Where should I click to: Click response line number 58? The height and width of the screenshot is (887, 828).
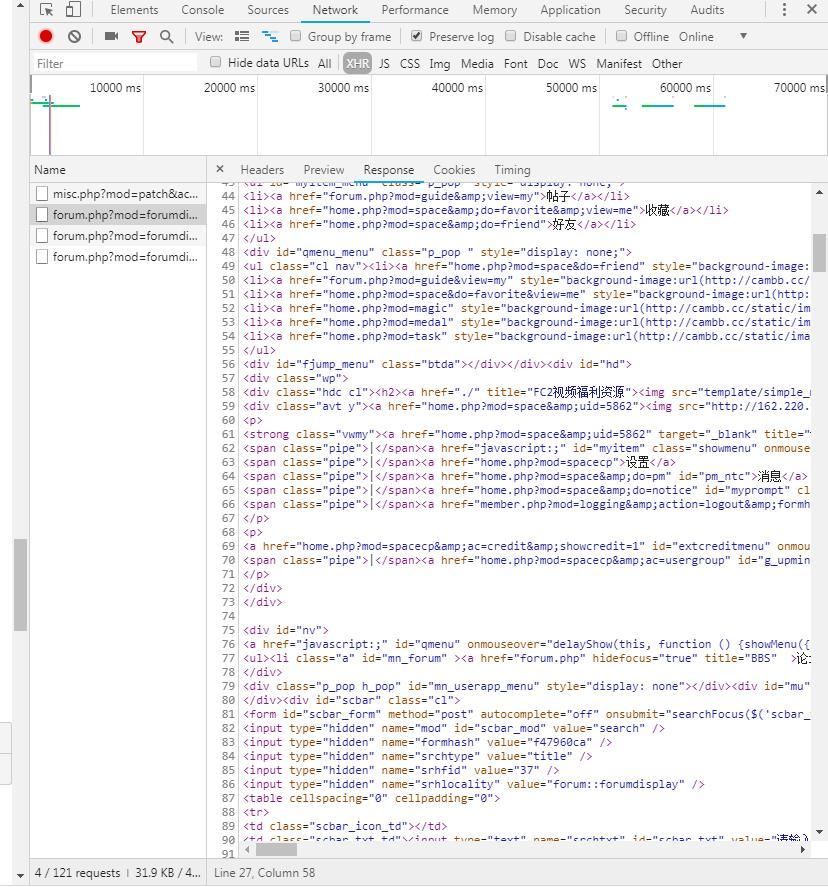pos(228,392)
